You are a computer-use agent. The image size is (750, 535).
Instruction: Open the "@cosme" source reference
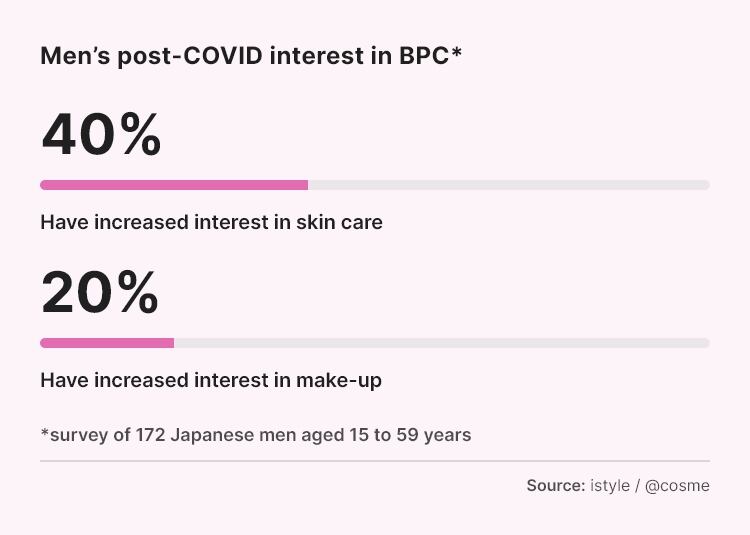coord(677,485)
